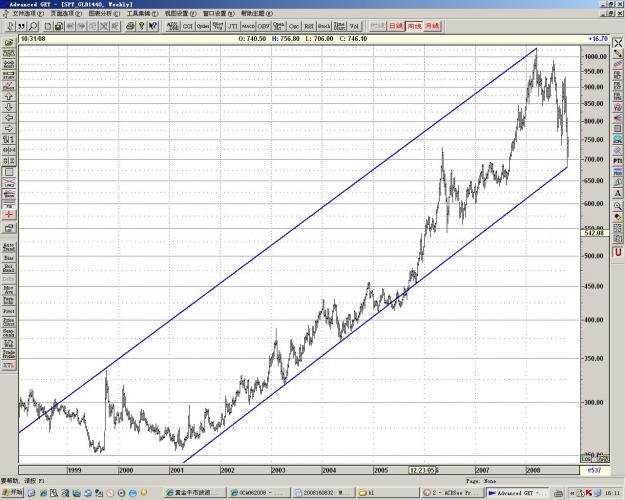Apply the JTI indicator
625x500 pixels.
pos(233,26)
